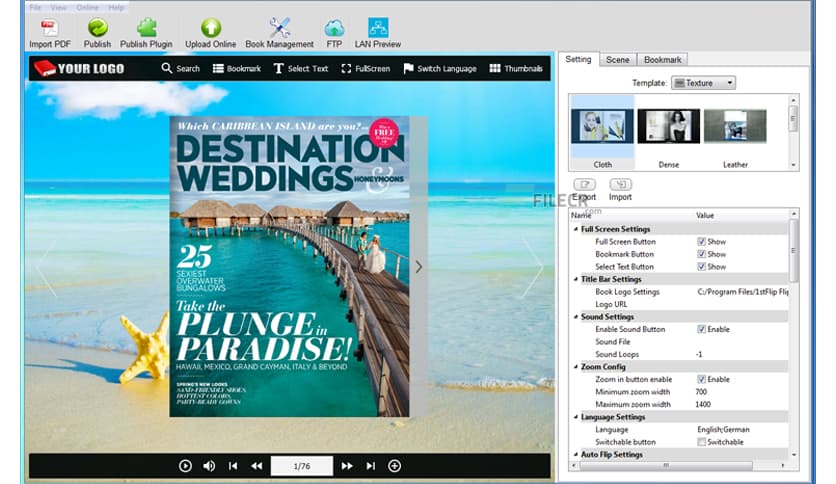Click the green Publish icon

(x=98, y=28)
